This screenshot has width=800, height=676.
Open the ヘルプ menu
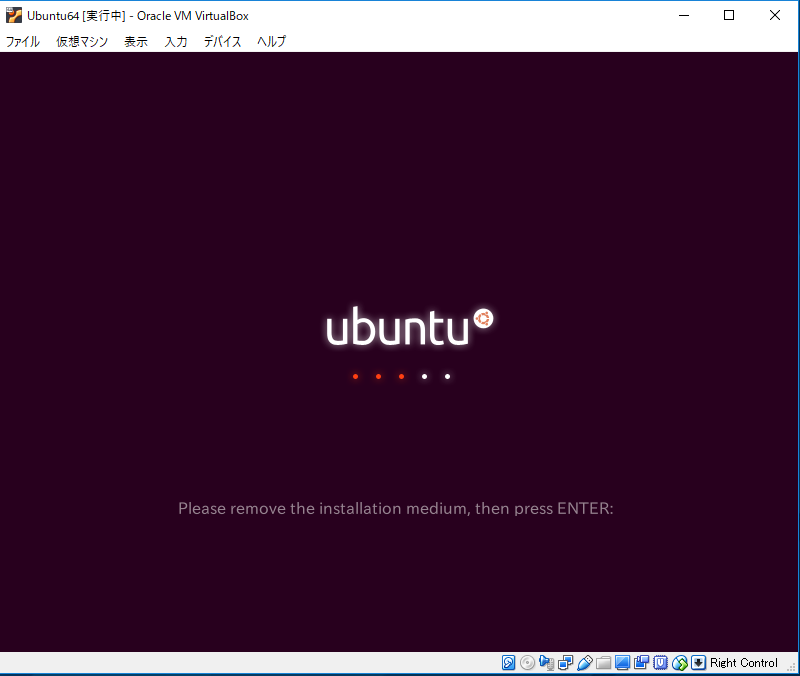[x=271, y=41]
